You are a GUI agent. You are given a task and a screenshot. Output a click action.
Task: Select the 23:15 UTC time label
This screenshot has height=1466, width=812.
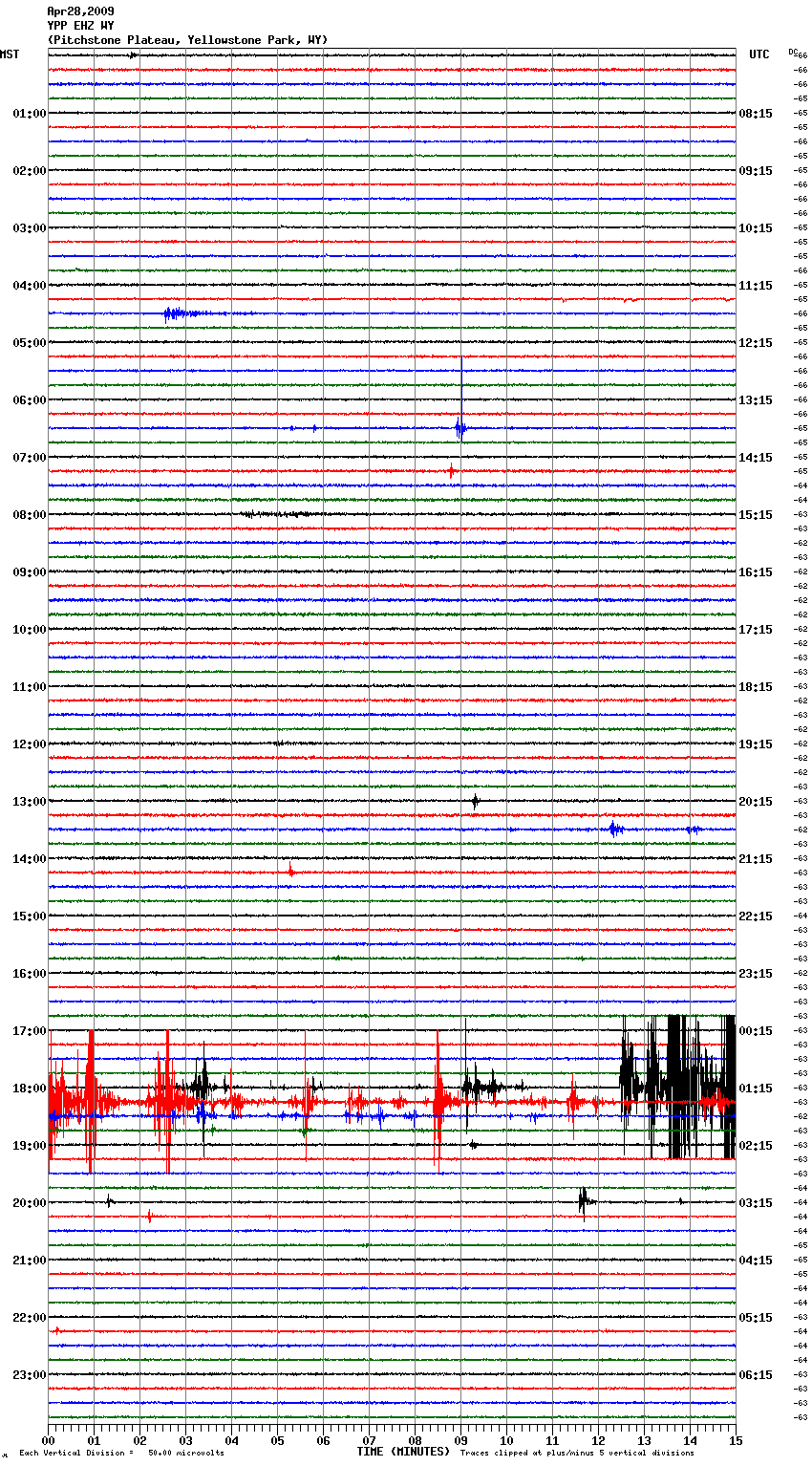pyautogui.click(x=756, y=974)
